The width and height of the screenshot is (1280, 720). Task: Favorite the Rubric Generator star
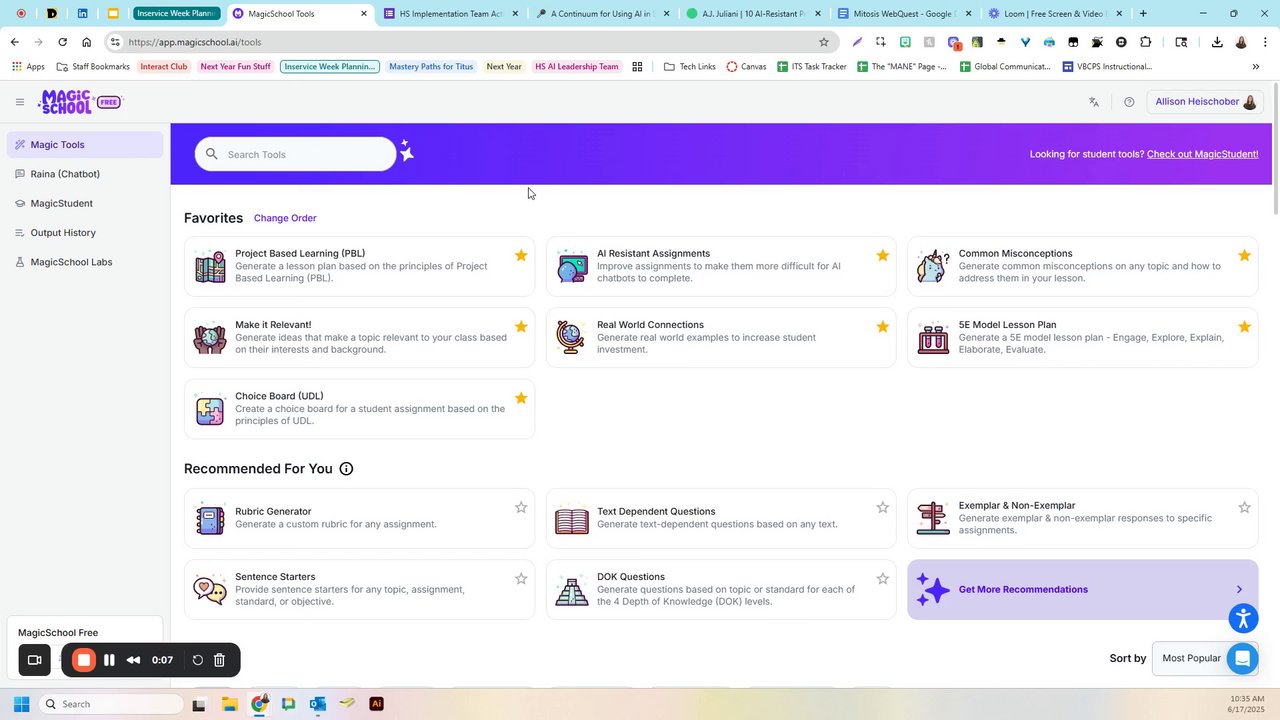pyautogui.click(x=521, y=507)
